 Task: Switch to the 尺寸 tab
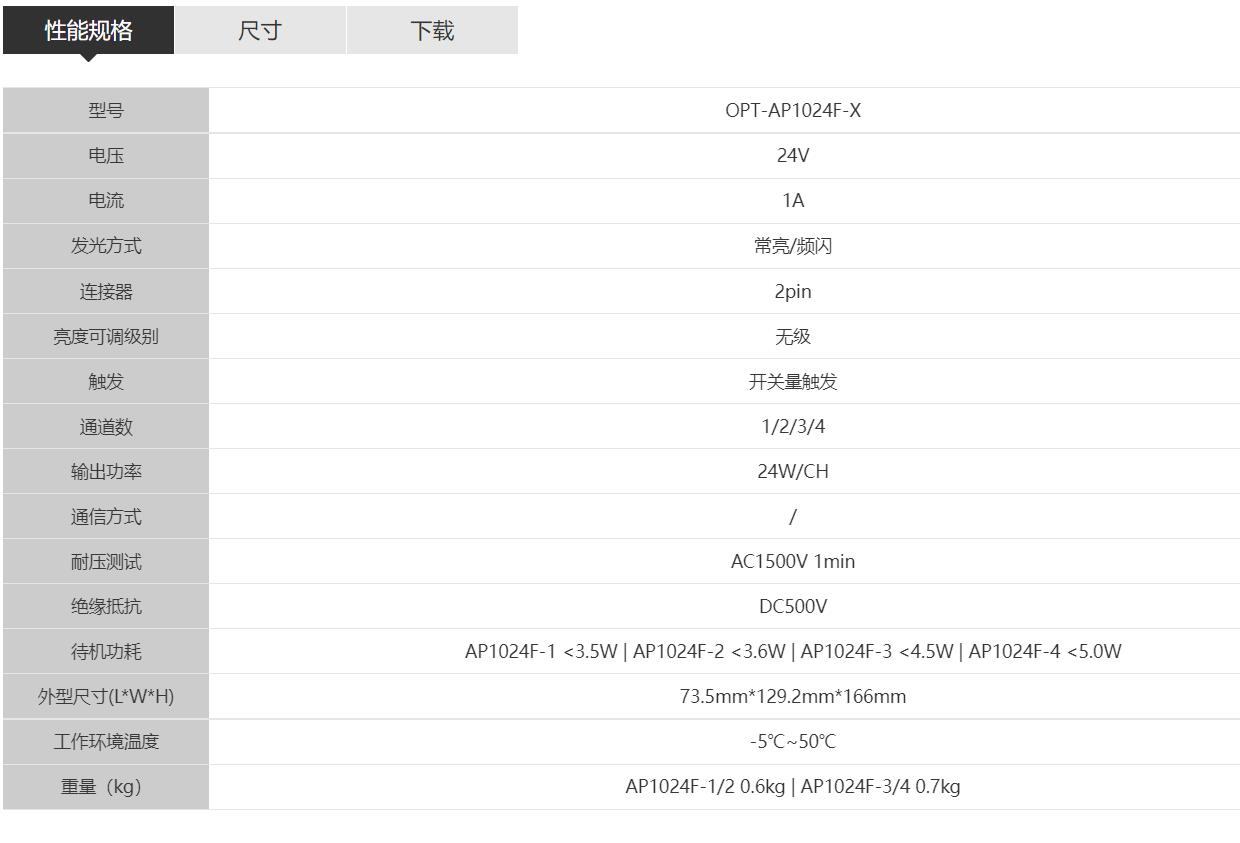point(260,30)
